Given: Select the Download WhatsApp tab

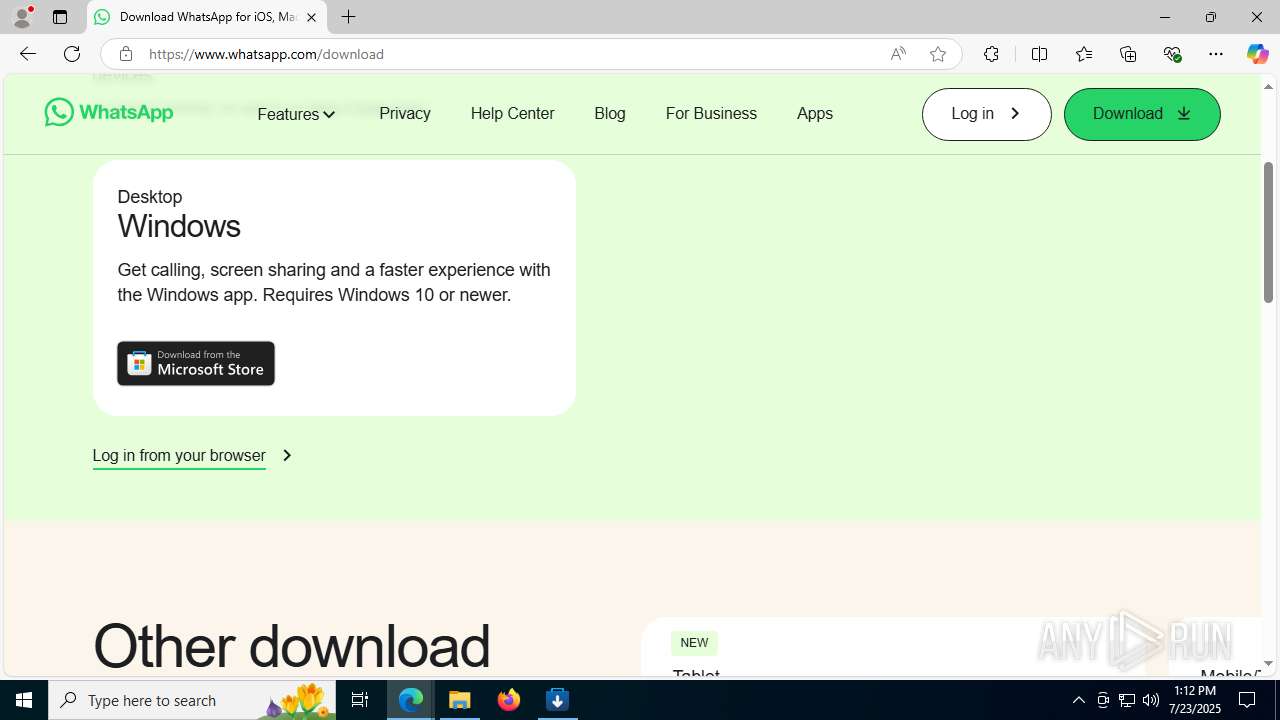Looking at the screenshot, I should pyautogui.click(x=207, y=17).
